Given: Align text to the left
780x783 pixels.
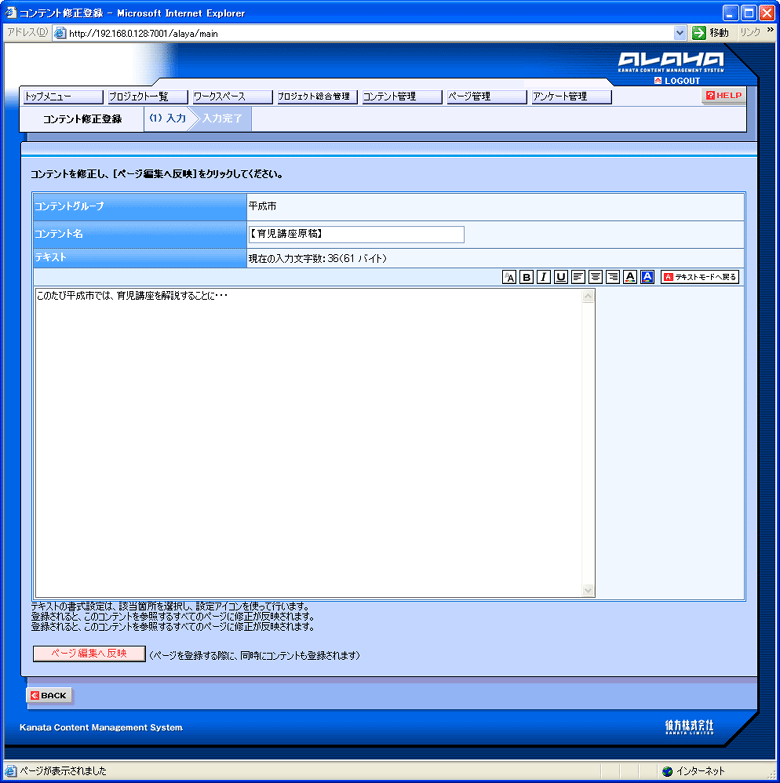Looking at the screenshot, I should 578,277.
